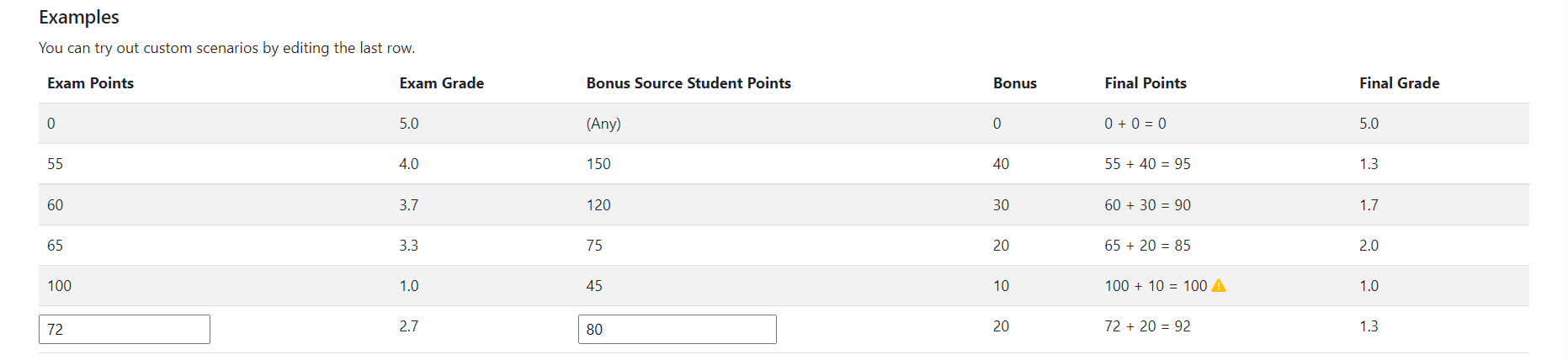
Task: Click the exam grade 3.7 cell
Action: [408, 205]
